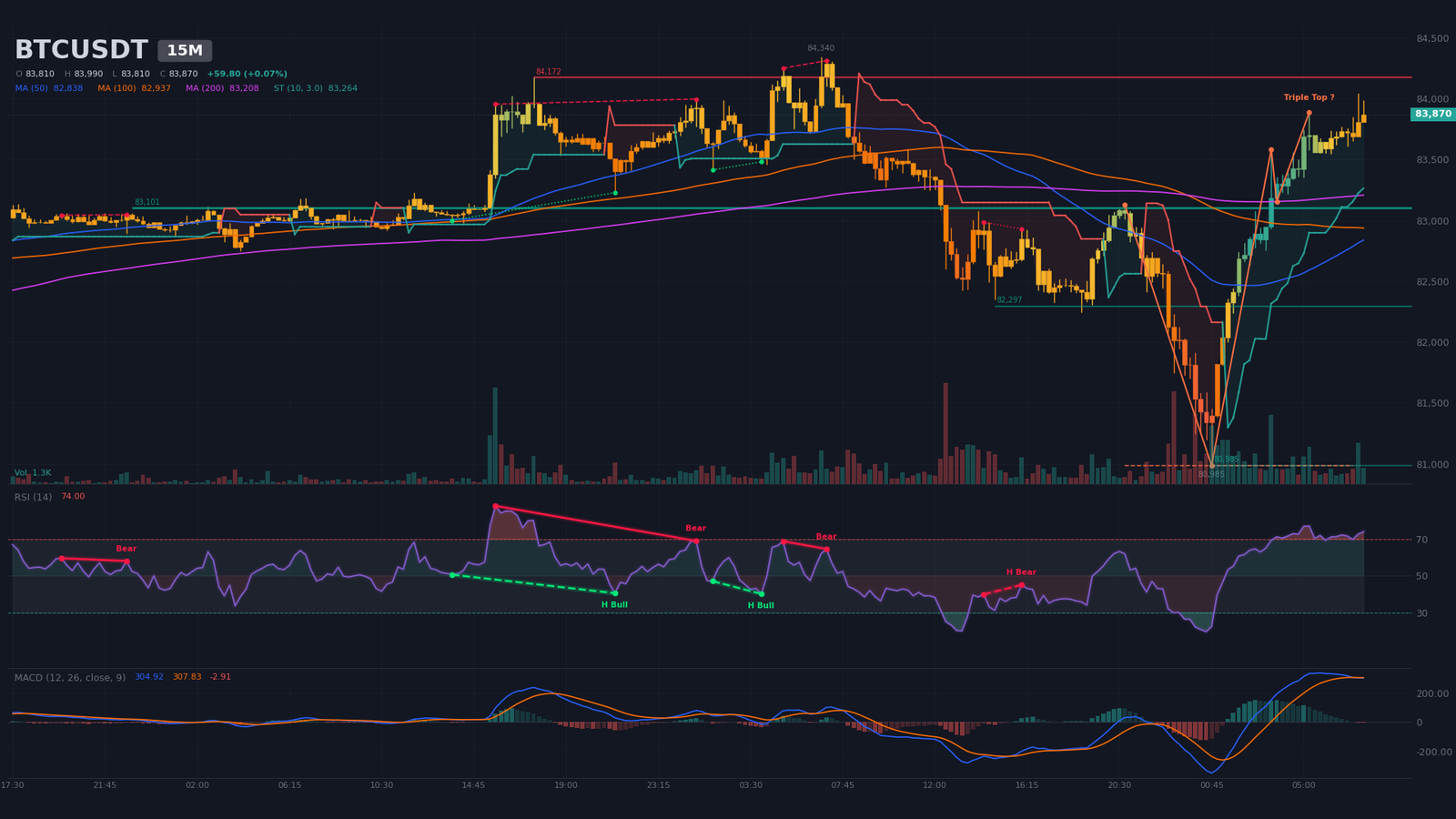This screenshot has width=1456, height=819.
Task: Click the 12:00 time axis label
Action: click(x=935, y=785)
